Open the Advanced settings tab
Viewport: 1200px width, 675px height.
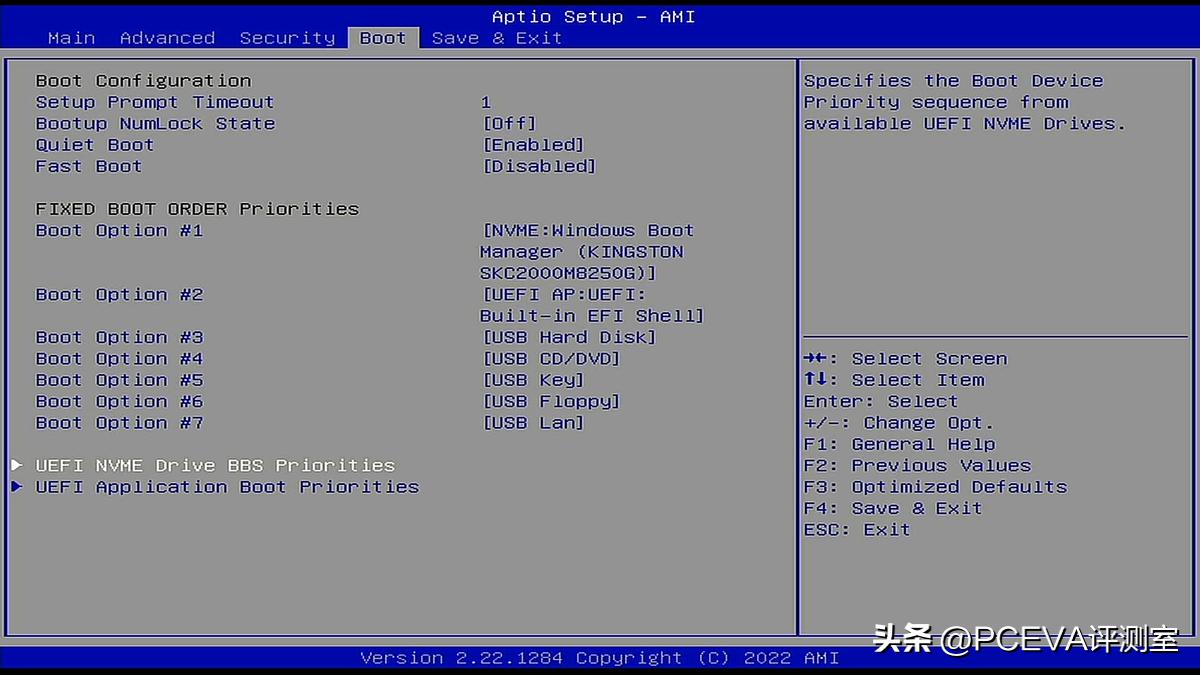tap(167, 37)
